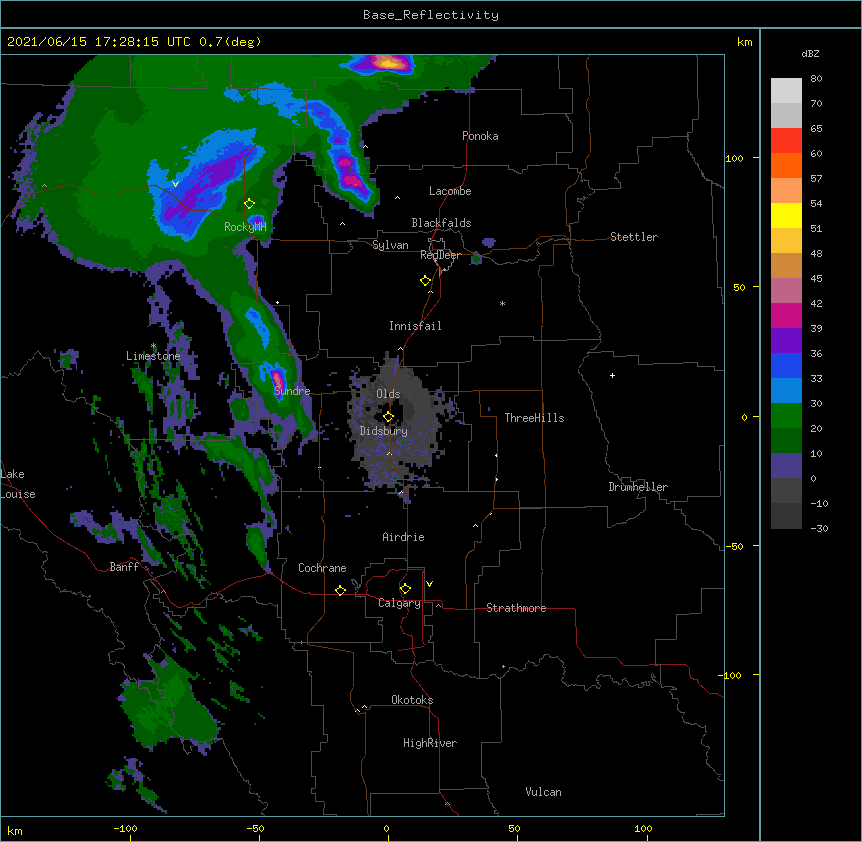
Task: Click the Strathmore label
Action: click(516, 608)
